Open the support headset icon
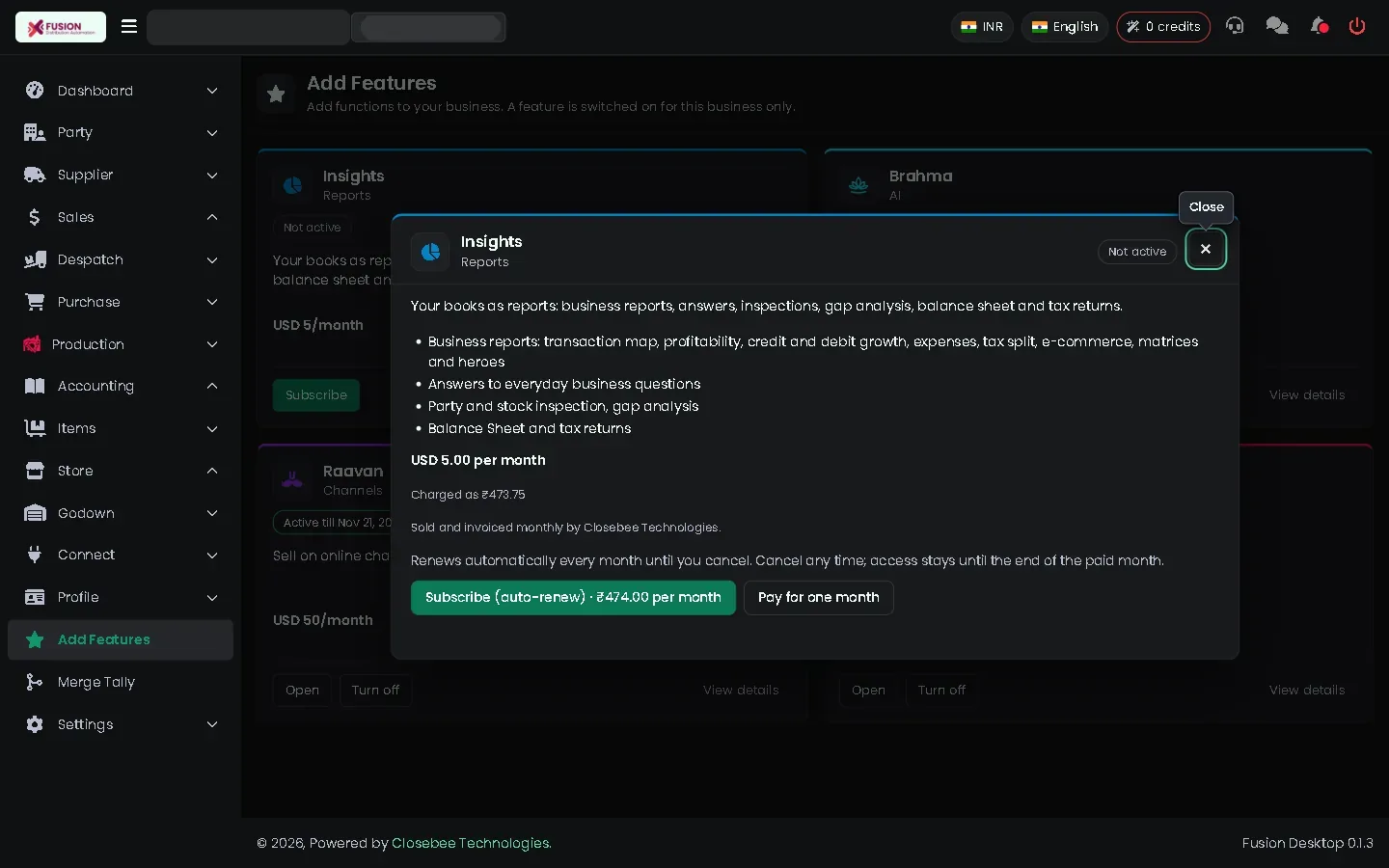Image resolution: width=1389 pixels, height=868 pixels. coord(1235,26)
